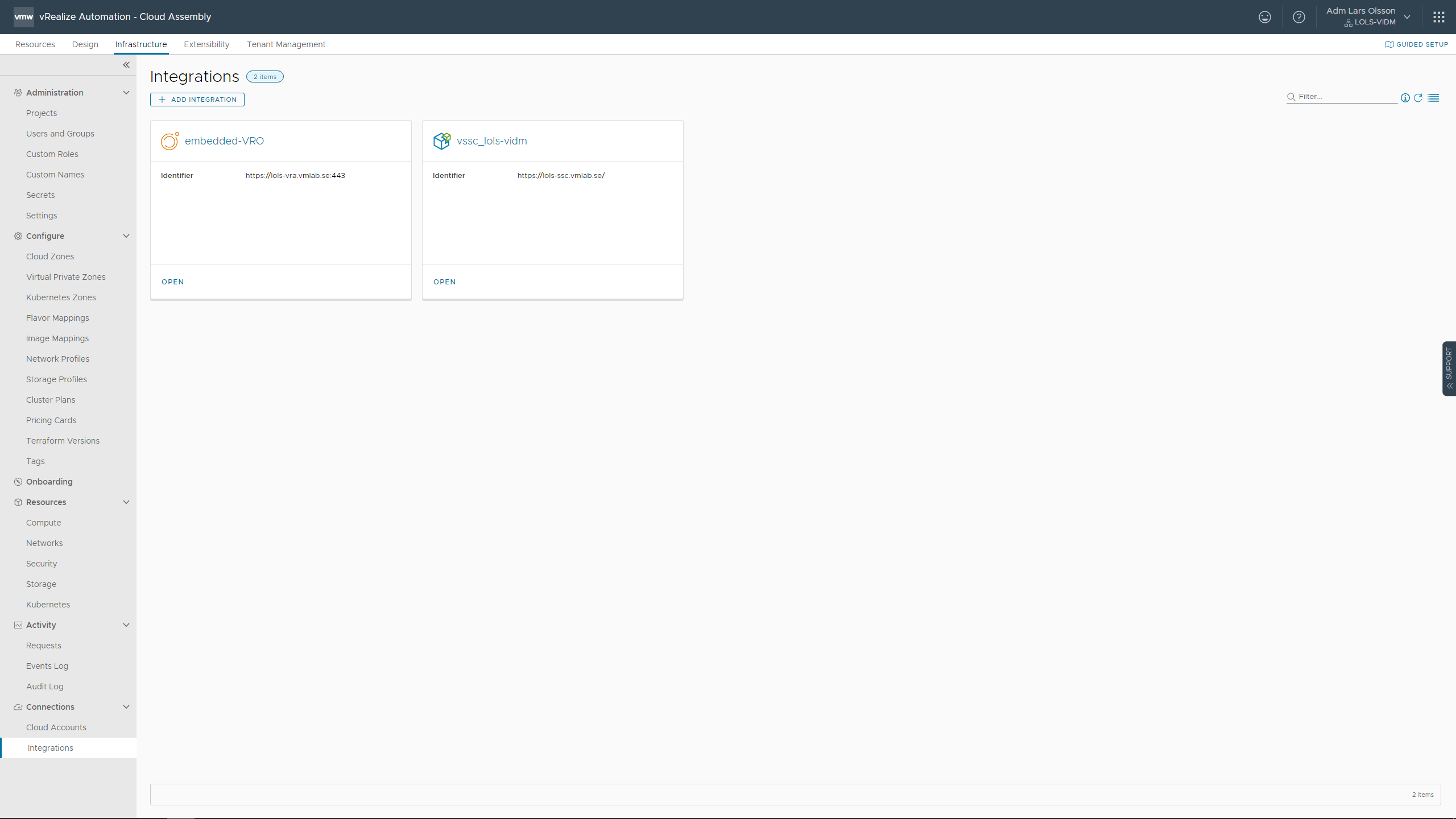Open Terraform Versions
The height and width of the screenshot is (819, 1456).
coord(63,441)
